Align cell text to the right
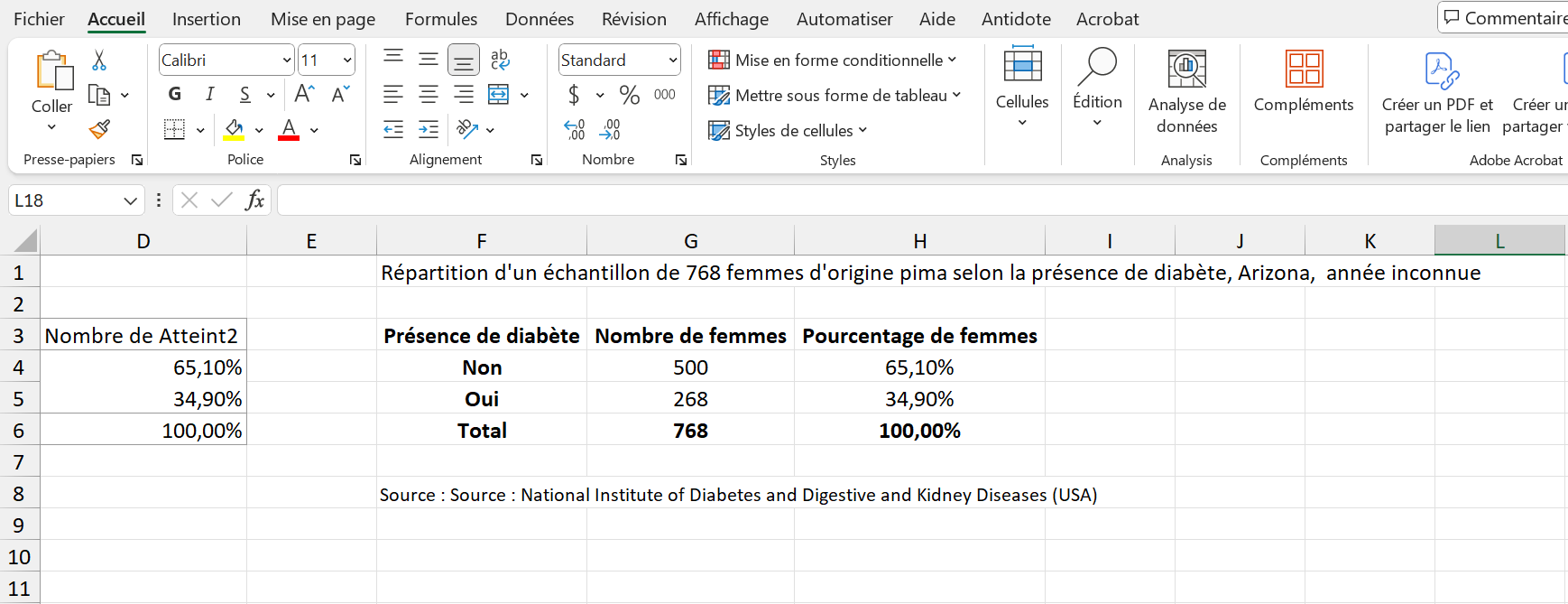This screenshot has height=604, width=1568. [464, 94]
